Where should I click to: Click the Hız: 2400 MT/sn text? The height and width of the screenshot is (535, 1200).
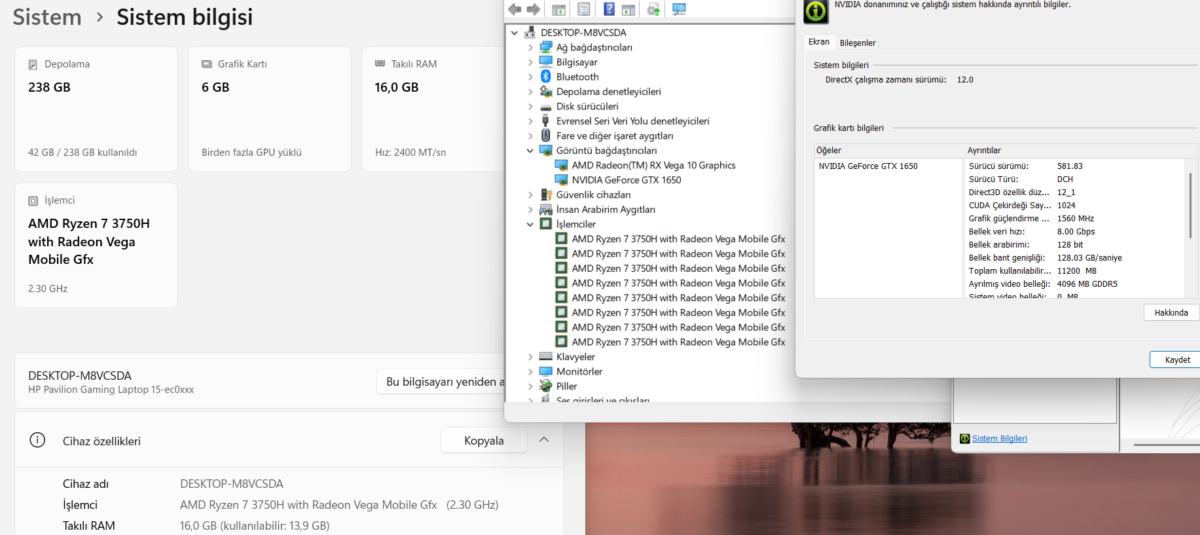[x=411, y=153]
